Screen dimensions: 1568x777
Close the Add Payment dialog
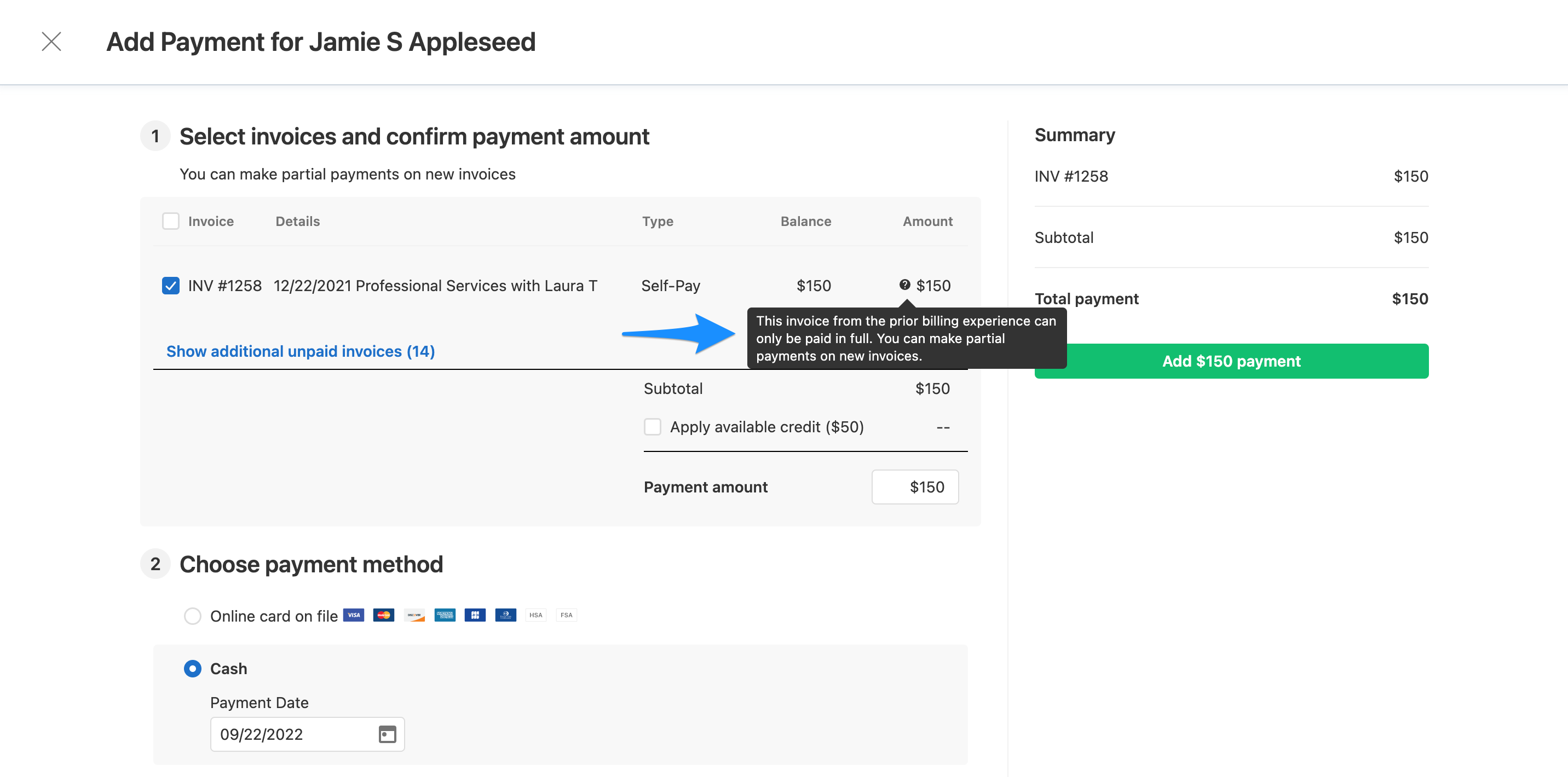[52, 42]
